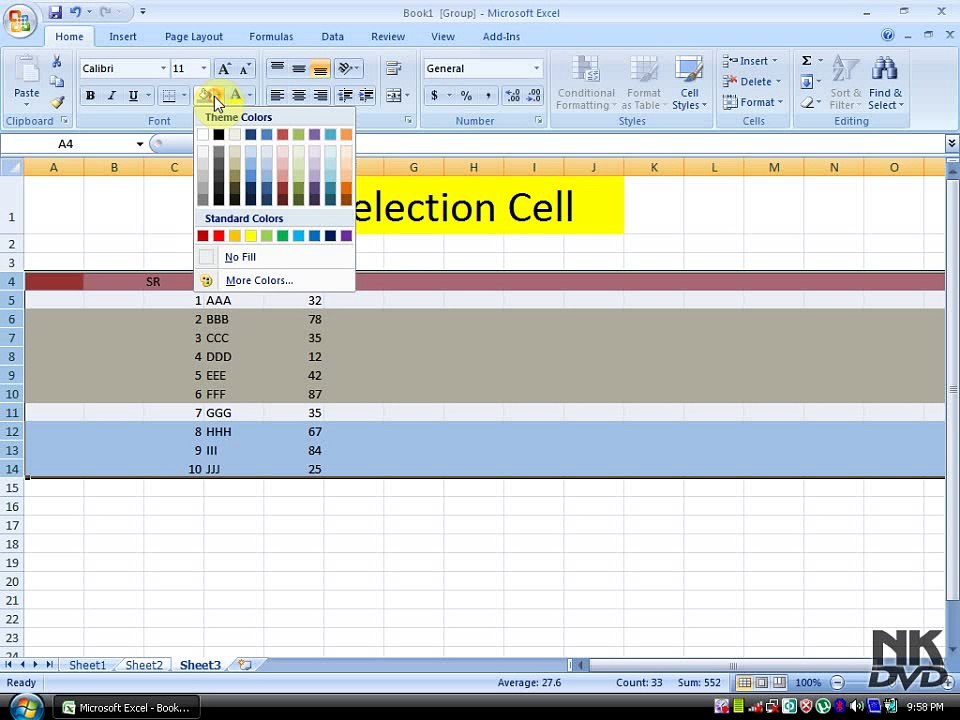Viewport: 960px width, 720px height.
Task: Toggle Wrap Text
Action: 393,69
